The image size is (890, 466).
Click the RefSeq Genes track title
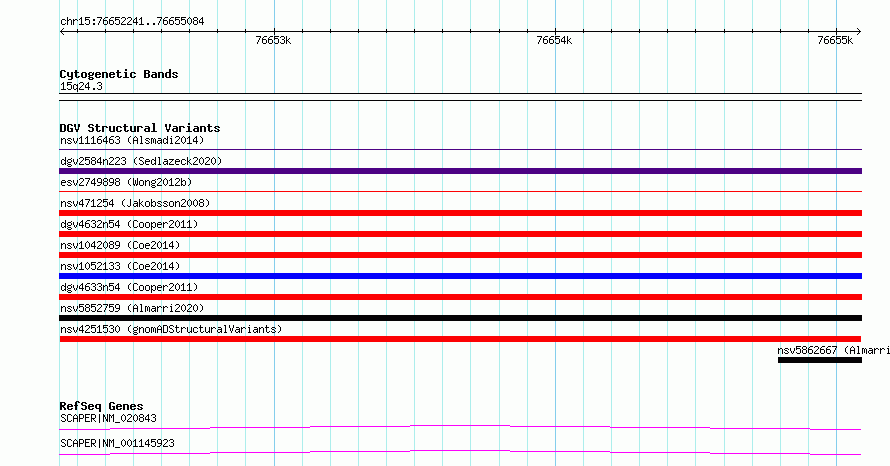(101, 406)
